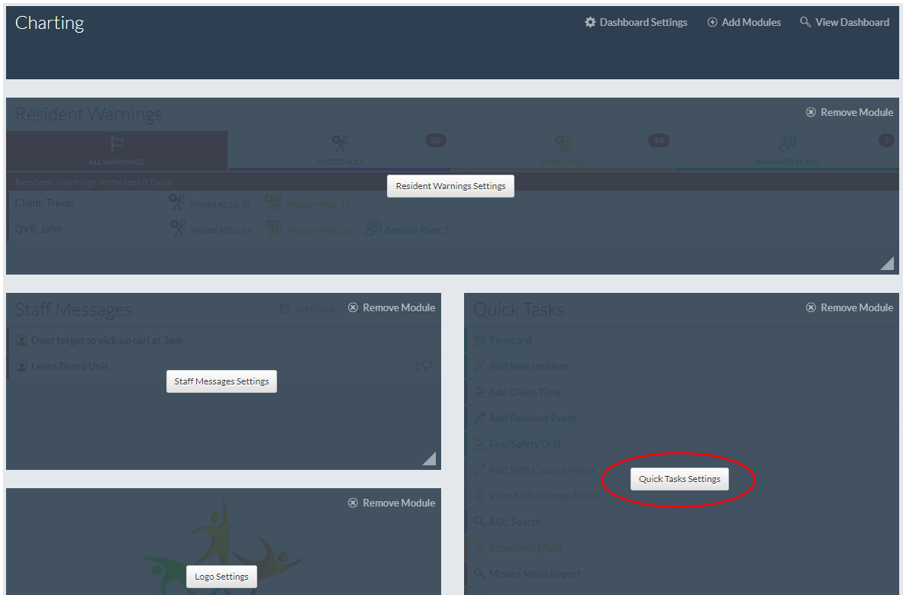Select the All Warnings tab
Image resolution: width=906 pixels, height=601 pixels.
117,150
